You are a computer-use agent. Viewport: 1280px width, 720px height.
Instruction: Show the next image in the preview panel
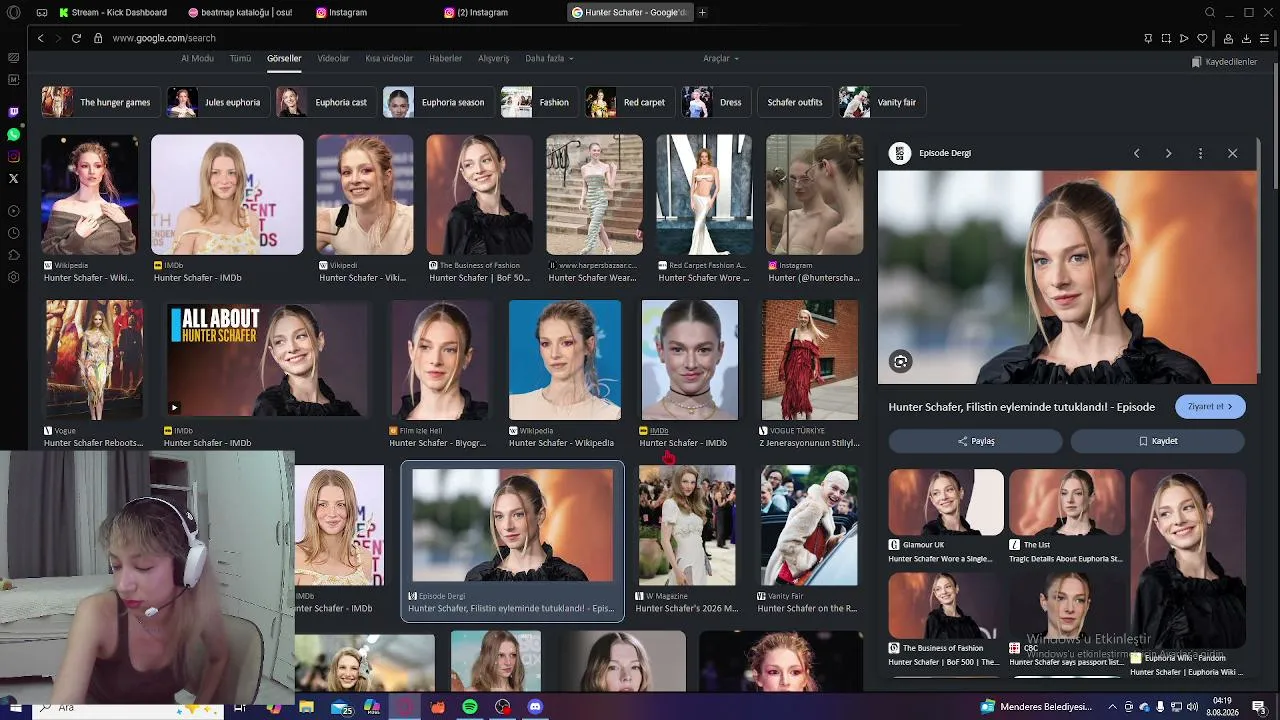(1168, 153)
